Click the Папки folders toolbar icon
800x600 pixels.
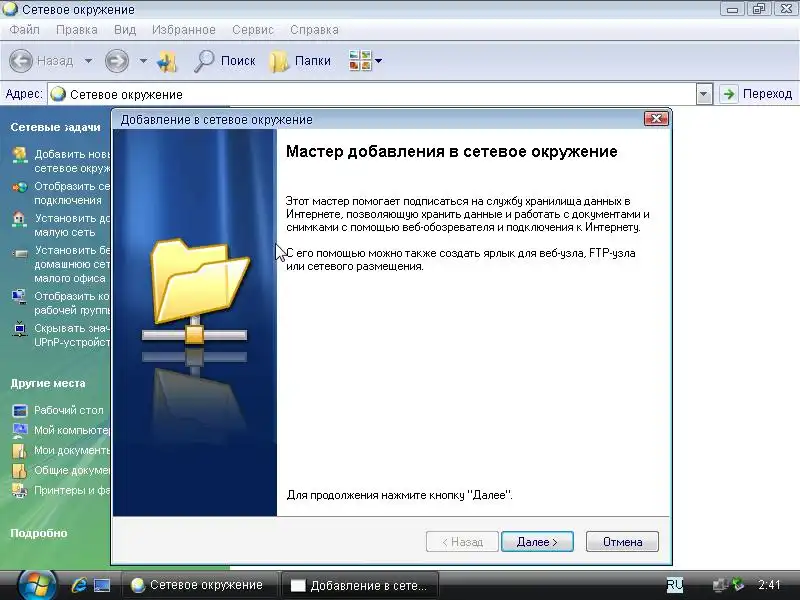(279, 61)
